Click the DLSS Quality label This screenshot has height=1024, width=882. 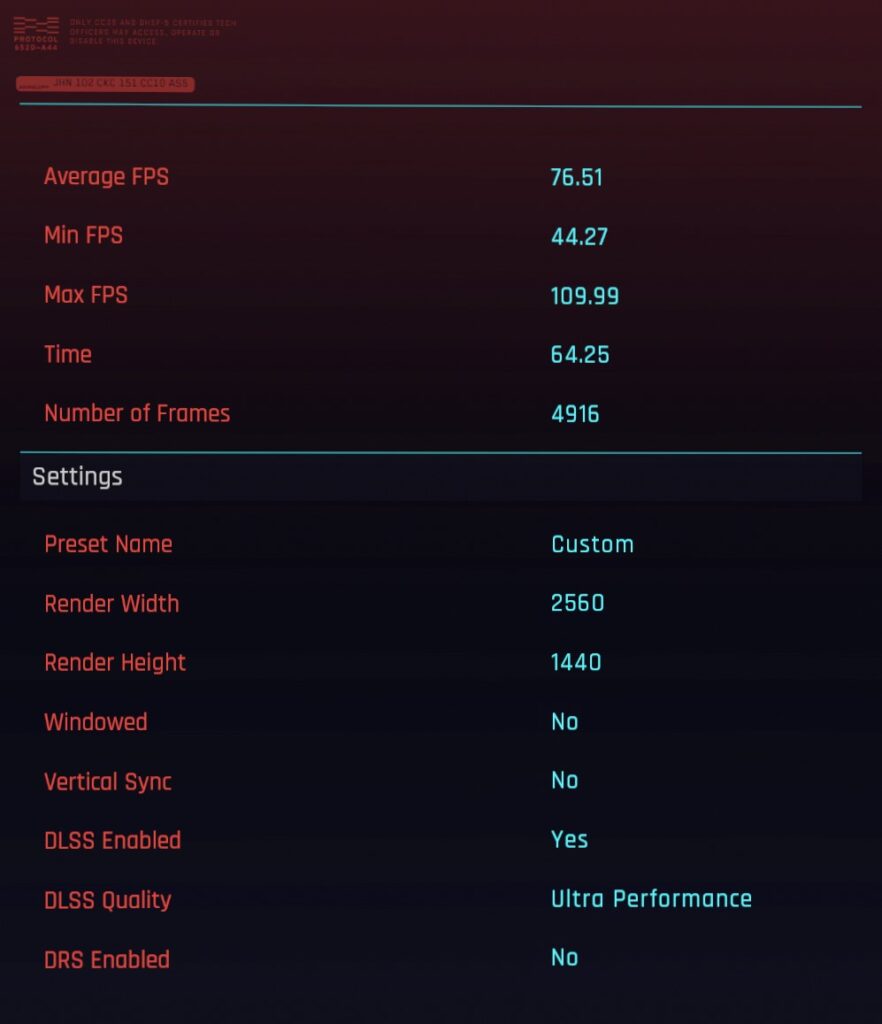pos(108,900)
